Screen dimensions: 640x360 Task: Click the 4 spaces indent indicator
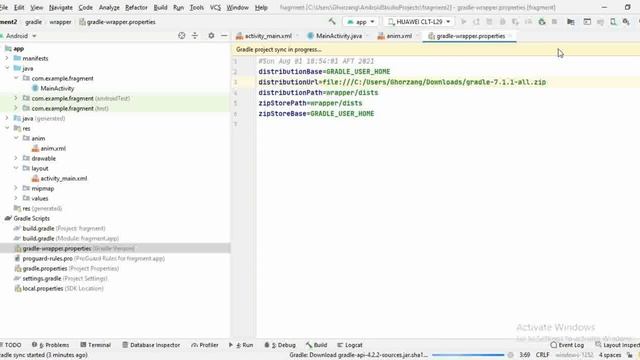pos(610,355)
